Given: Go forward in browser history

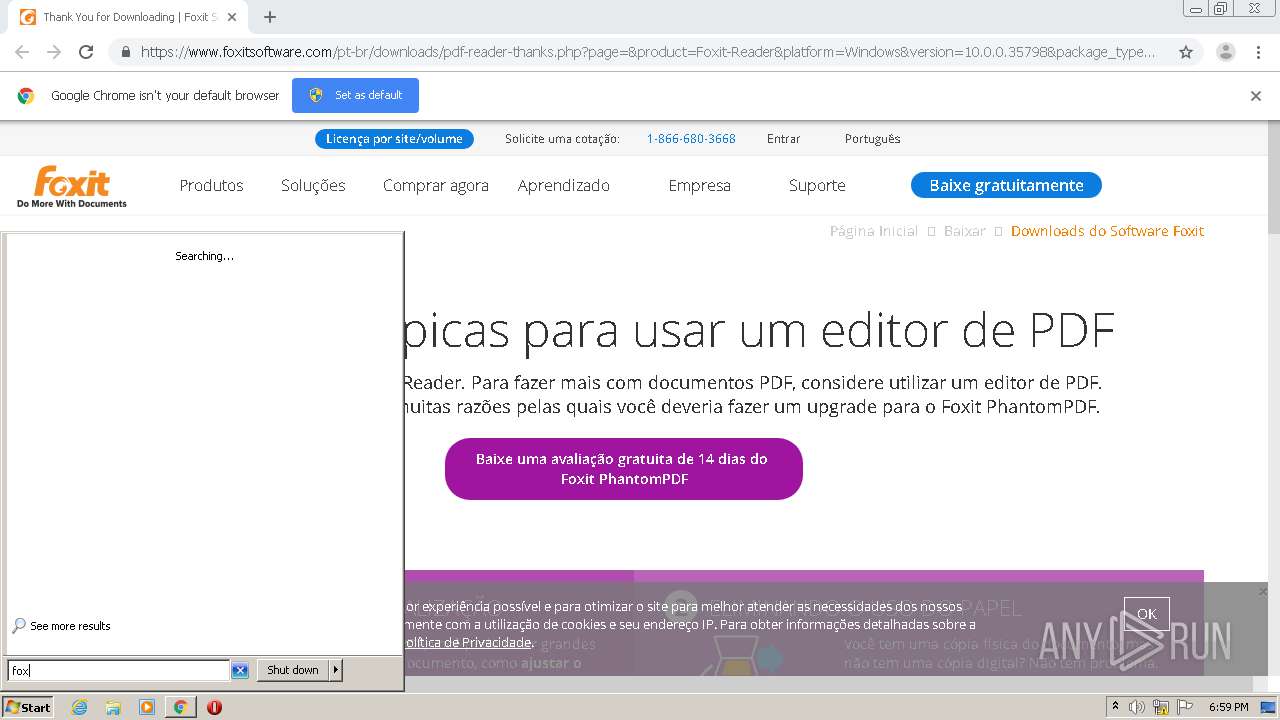Looking at the screenshot, I should pos(54,52).
